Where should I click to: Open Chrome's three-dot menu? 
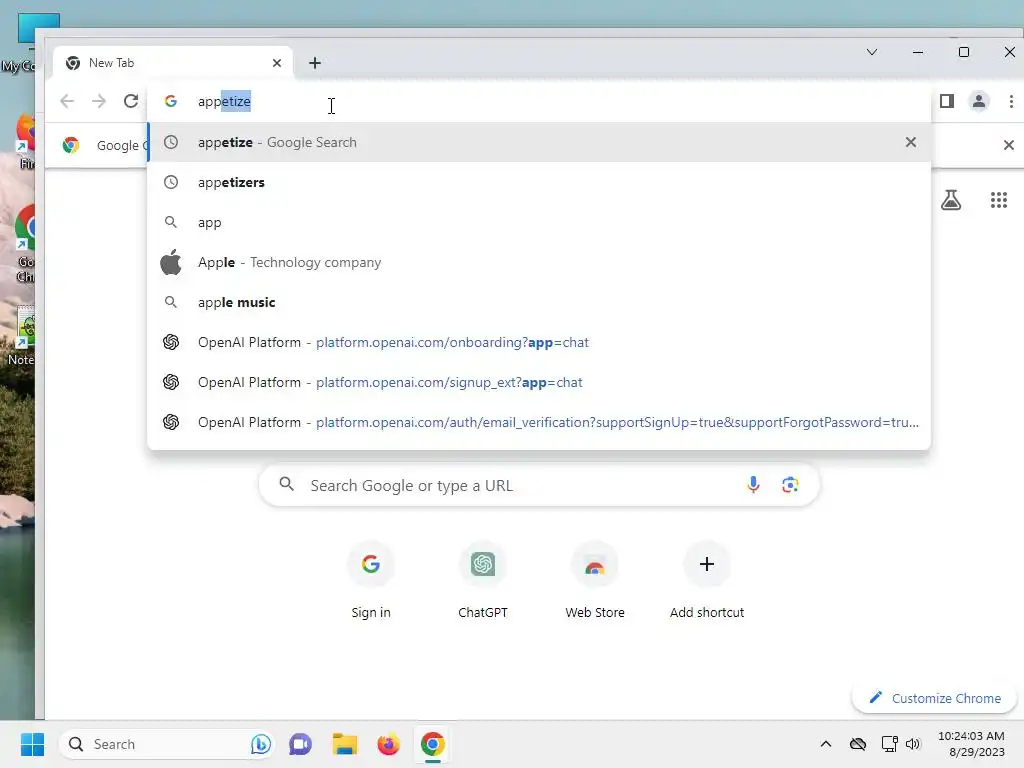[x=1011, y=101]
